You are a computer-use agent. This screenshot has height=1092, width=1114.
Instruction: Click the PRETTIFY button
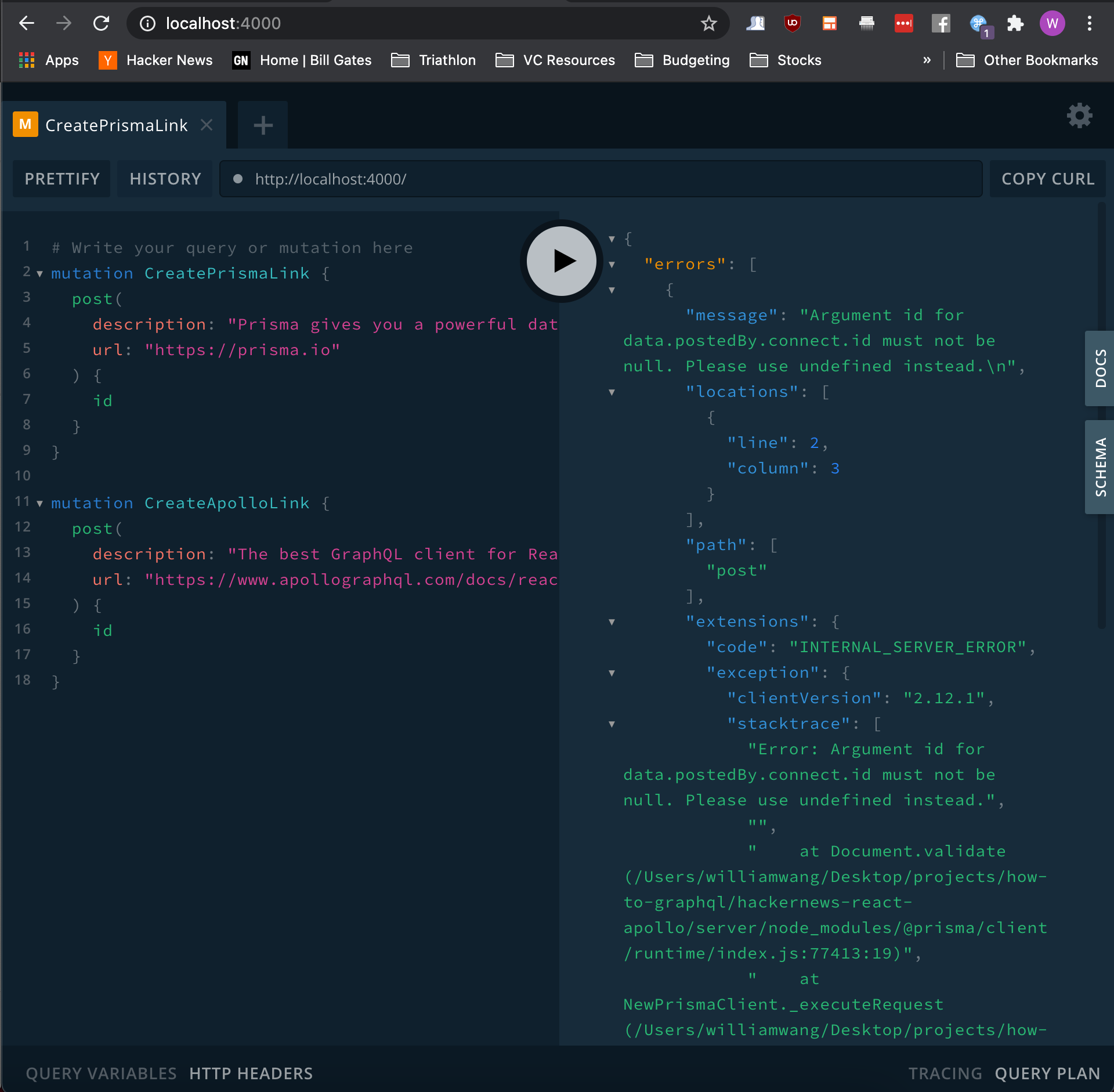tap(62, 179)
